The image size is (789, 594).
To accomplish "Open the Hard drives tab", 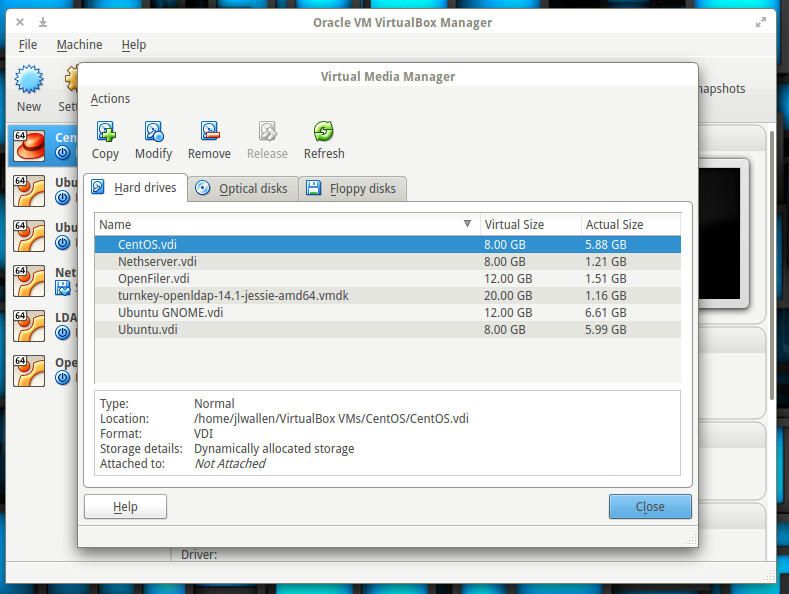I will [x=135, y=187].
